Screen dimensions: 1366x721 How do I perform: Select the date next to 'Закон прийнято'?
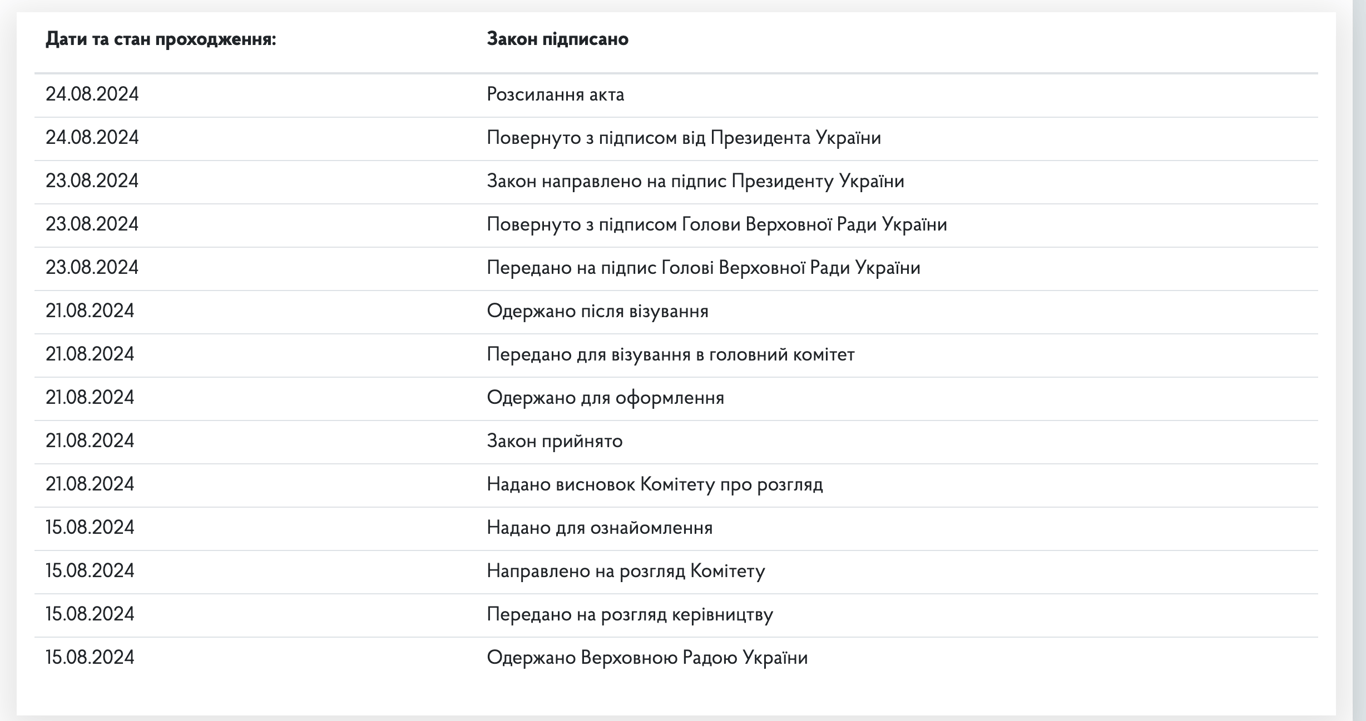pos(90,441)
